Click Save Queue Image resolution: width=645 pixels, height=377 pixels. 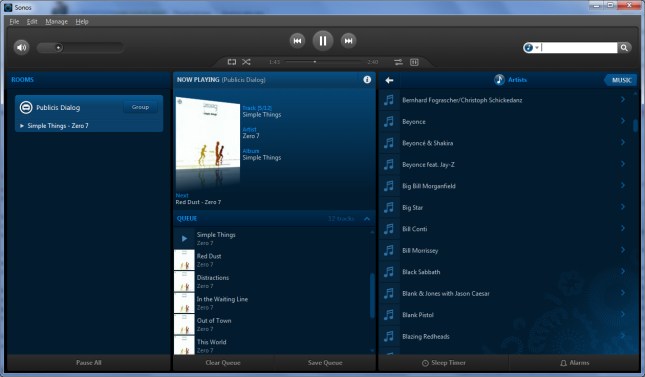point(325,363)
